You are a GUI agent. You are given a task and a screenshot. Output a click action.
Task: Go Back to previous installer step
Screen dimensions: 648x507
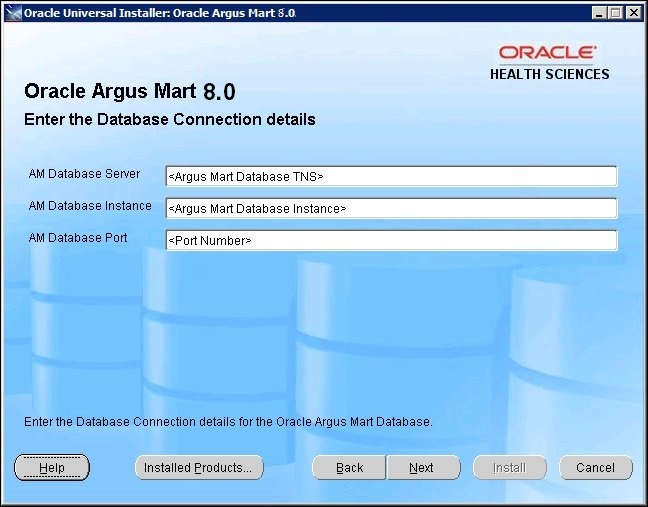point(349,467)
